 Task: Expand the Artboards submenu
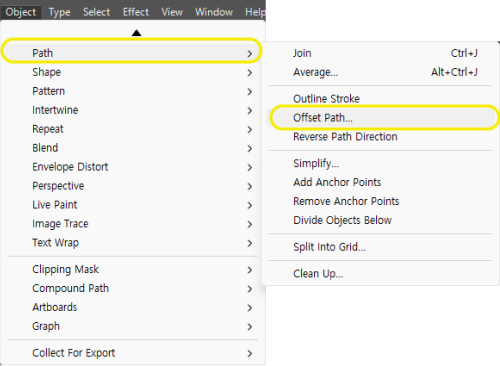coord(132,307)
